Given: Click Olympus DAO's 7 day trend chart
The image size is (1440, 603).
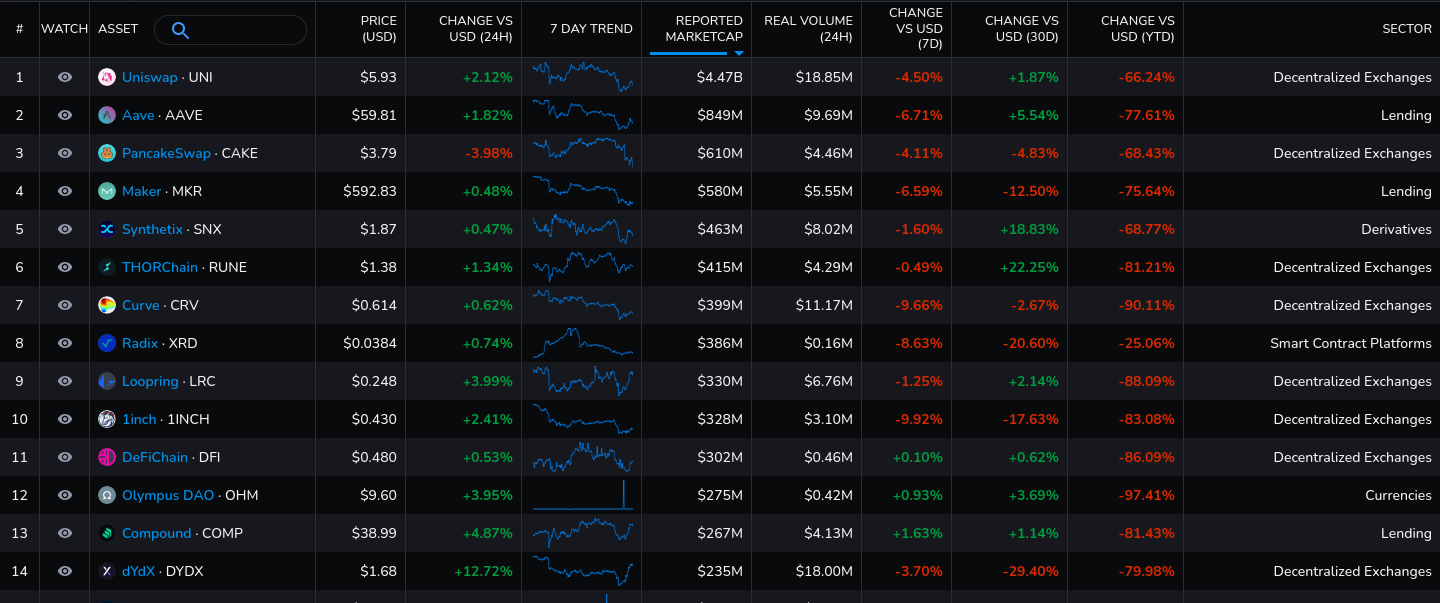Looking at the screenshot, I should point(583,495).
